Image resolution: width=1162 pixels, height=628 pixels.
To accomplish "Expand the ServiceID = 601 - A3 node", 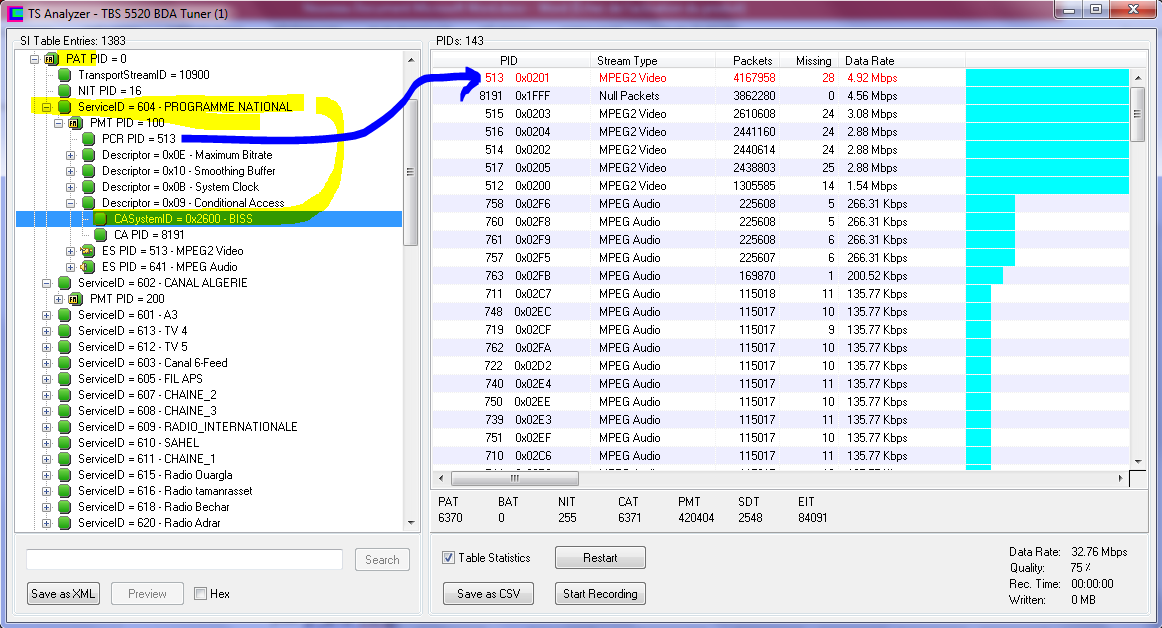I will (47, 315).
